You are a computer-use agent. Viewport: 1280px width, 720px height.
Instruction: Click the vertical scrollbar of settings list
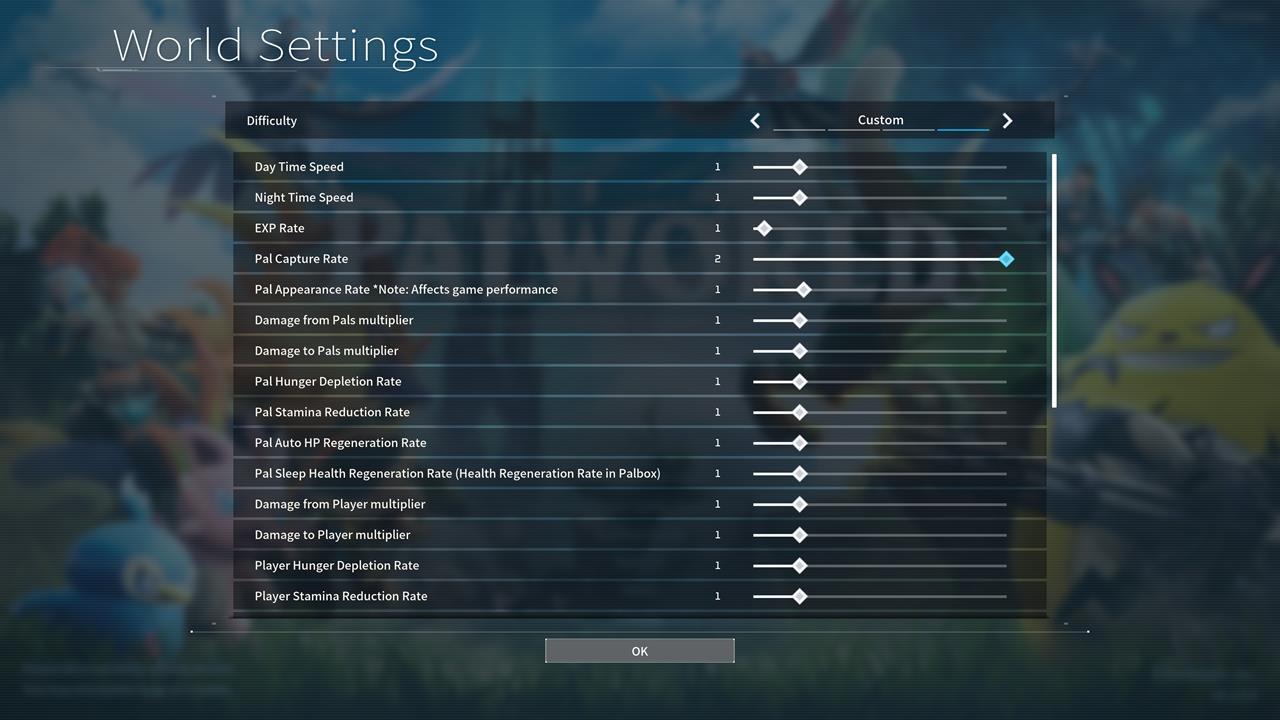click(x=1054, y=280)
